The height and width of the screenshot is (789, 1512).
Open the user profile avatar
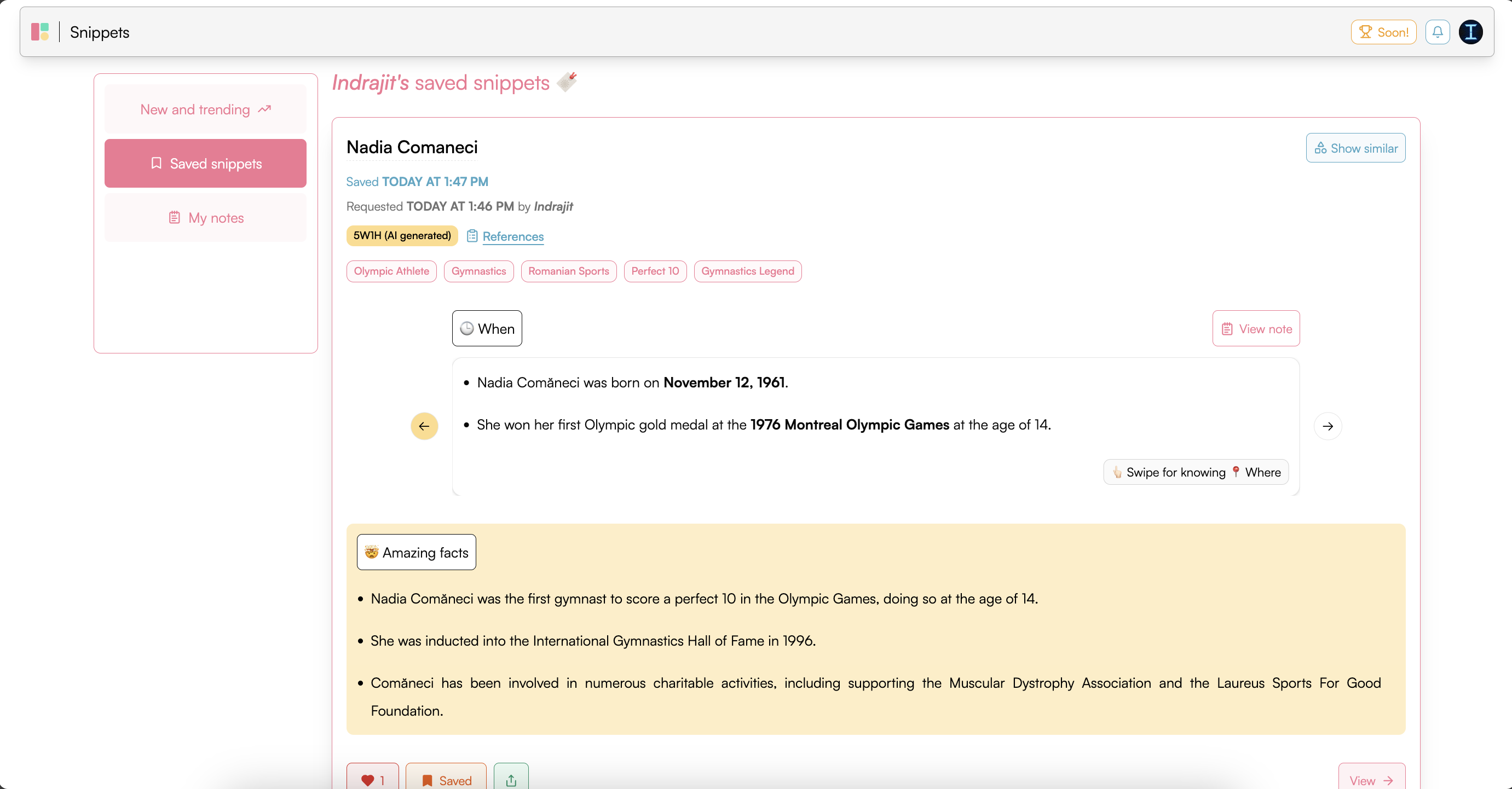pyautogui.click(x=1470, y=32)
